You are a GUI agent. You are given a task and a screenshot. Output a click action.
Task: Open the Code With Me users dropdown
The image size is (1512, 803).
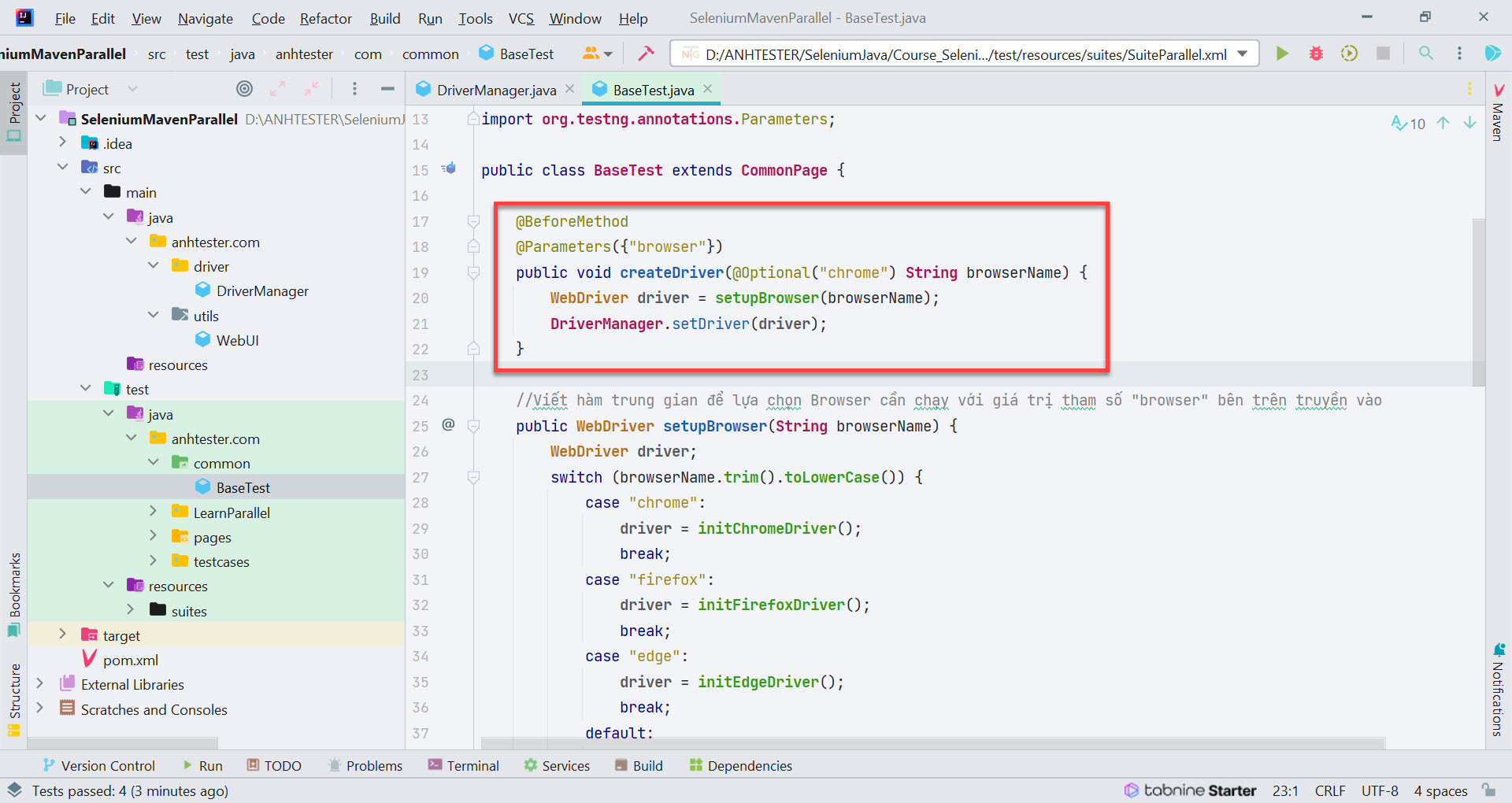(x=598, y=54)
